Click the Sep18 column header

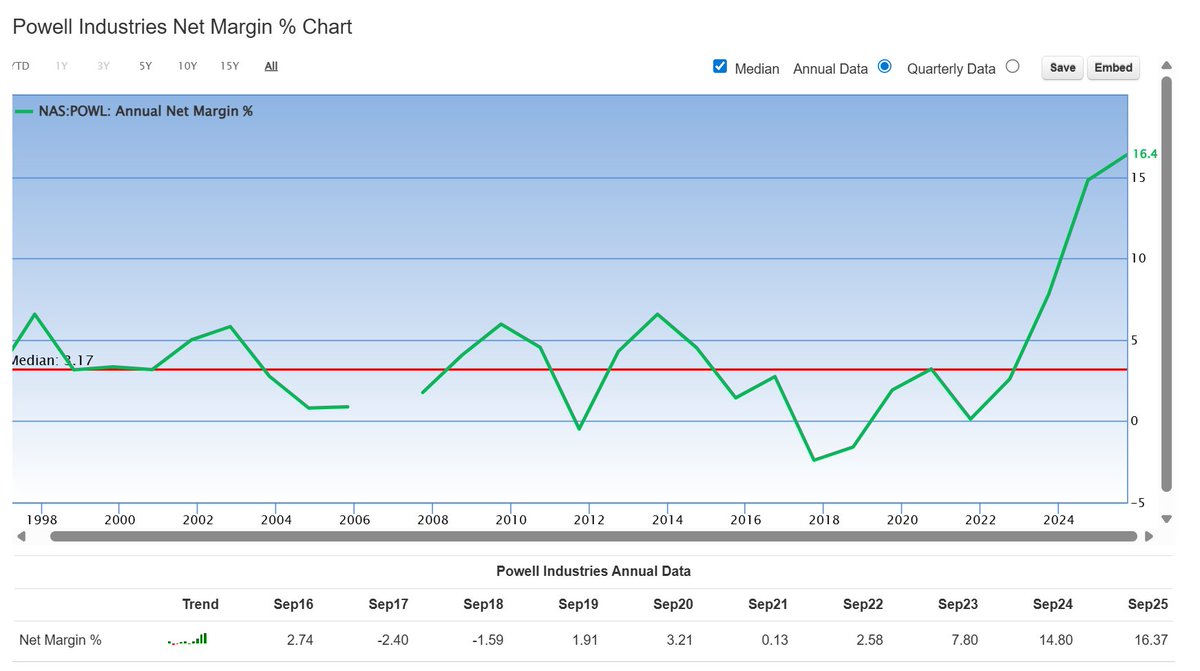(x=483, y=604)
